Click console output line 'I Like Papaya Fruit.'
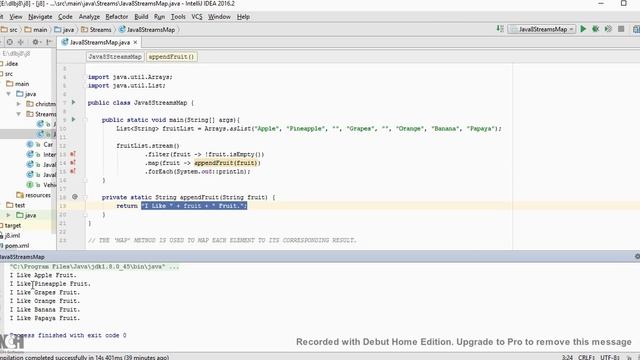This screenshot has width=640, height=360. [44, 318]
